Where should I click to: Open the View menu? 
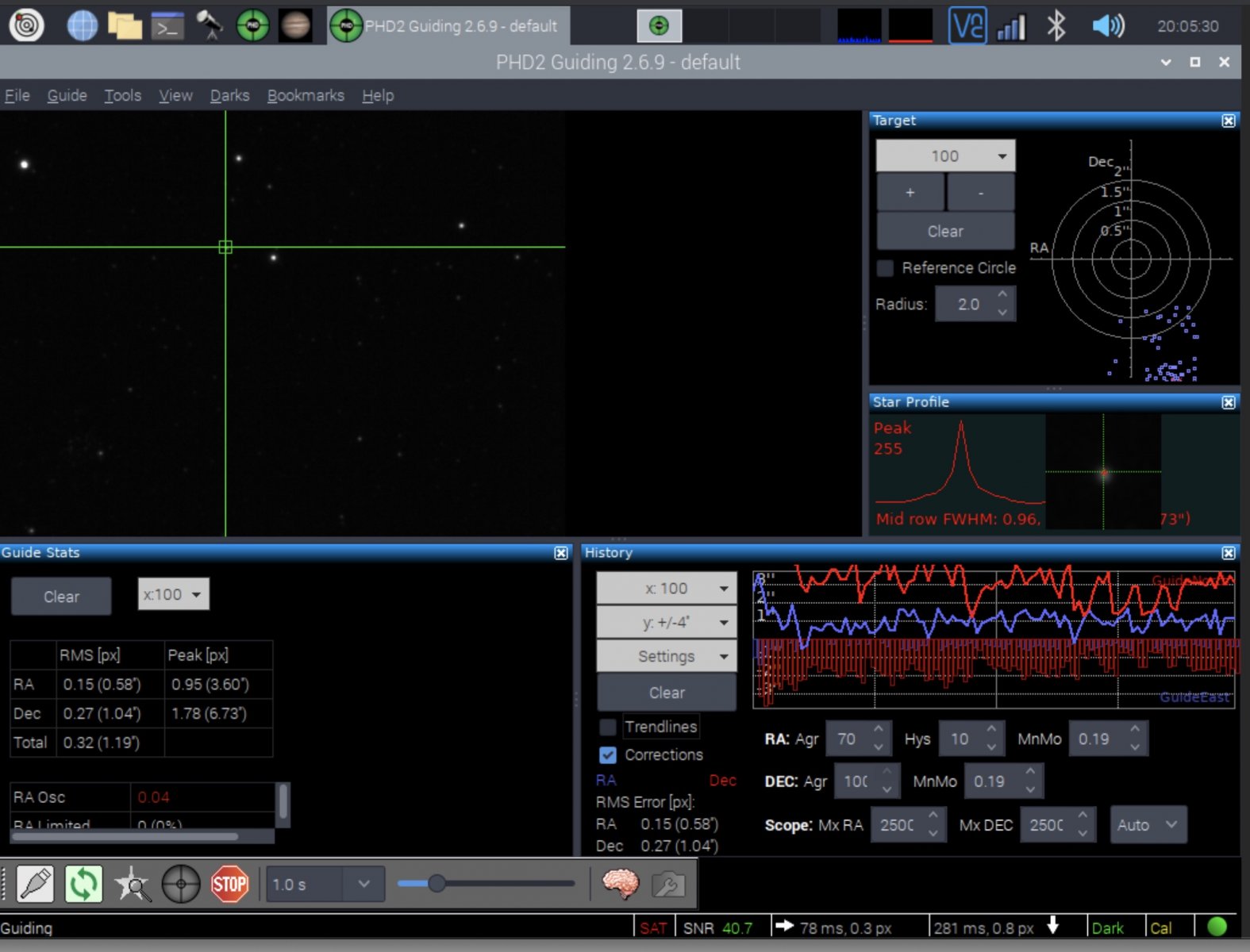coord(175,95)
